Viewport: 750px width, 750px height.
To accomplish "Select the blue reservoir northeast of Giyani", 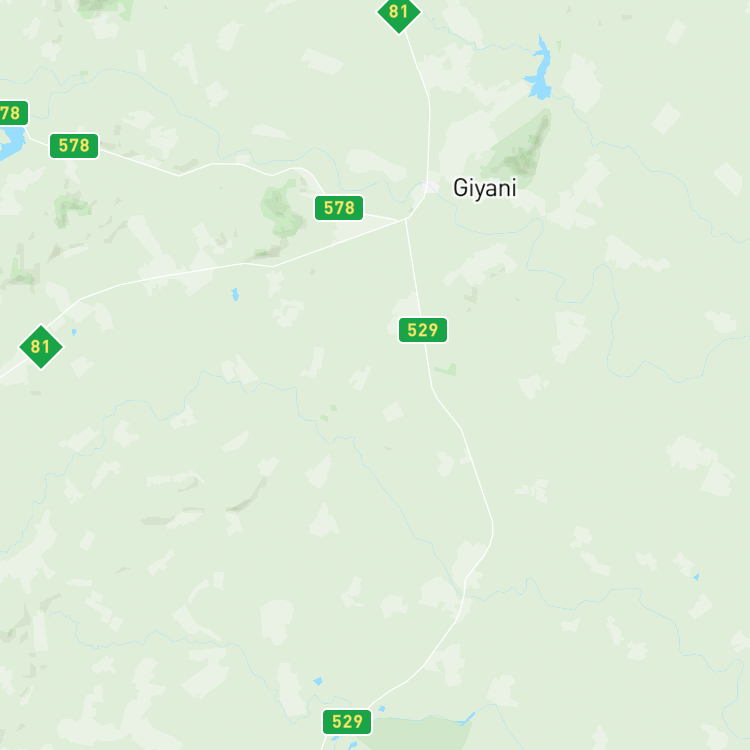I will 540,70.
